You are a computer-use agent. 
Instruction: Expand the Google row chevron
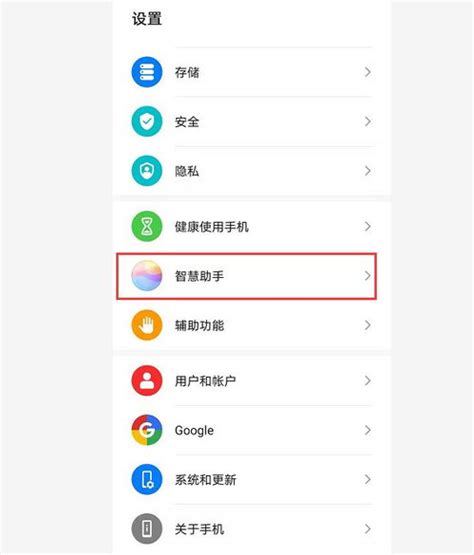tap(367, 430)
